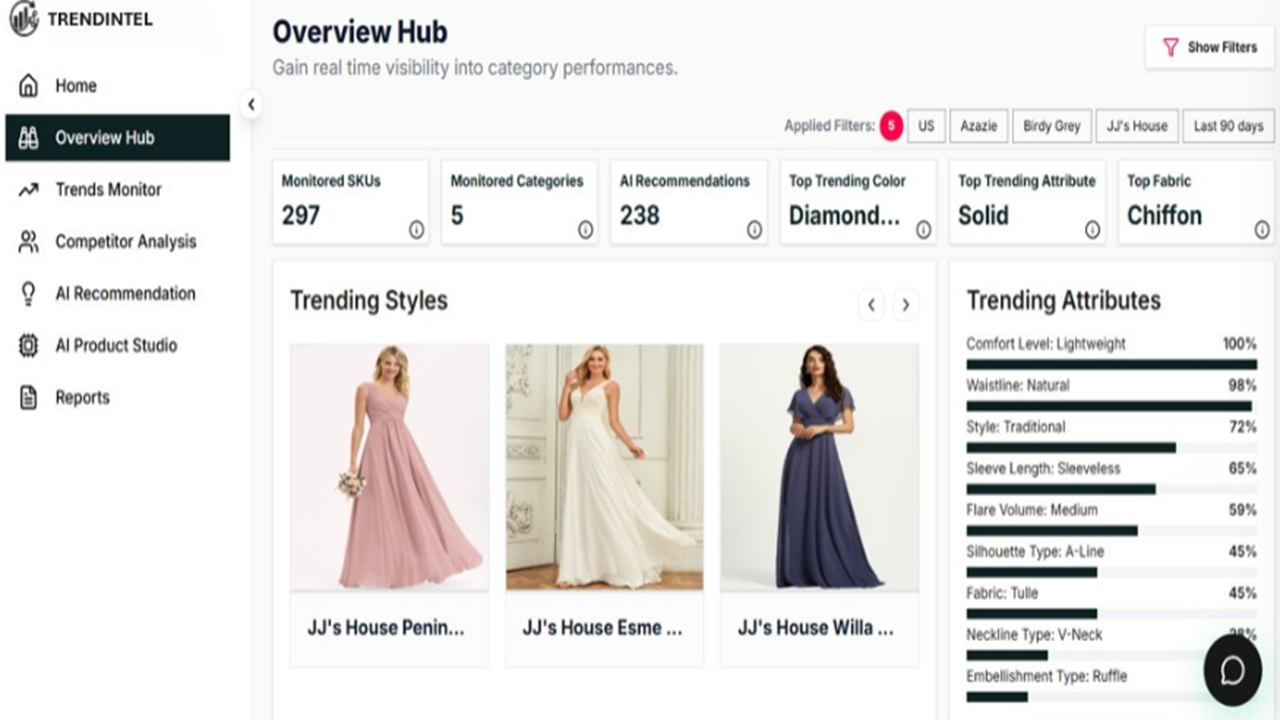Open the chat bubble support icon
The width and height of the screenshot is (1280, 720).
tap(1232, 670)
